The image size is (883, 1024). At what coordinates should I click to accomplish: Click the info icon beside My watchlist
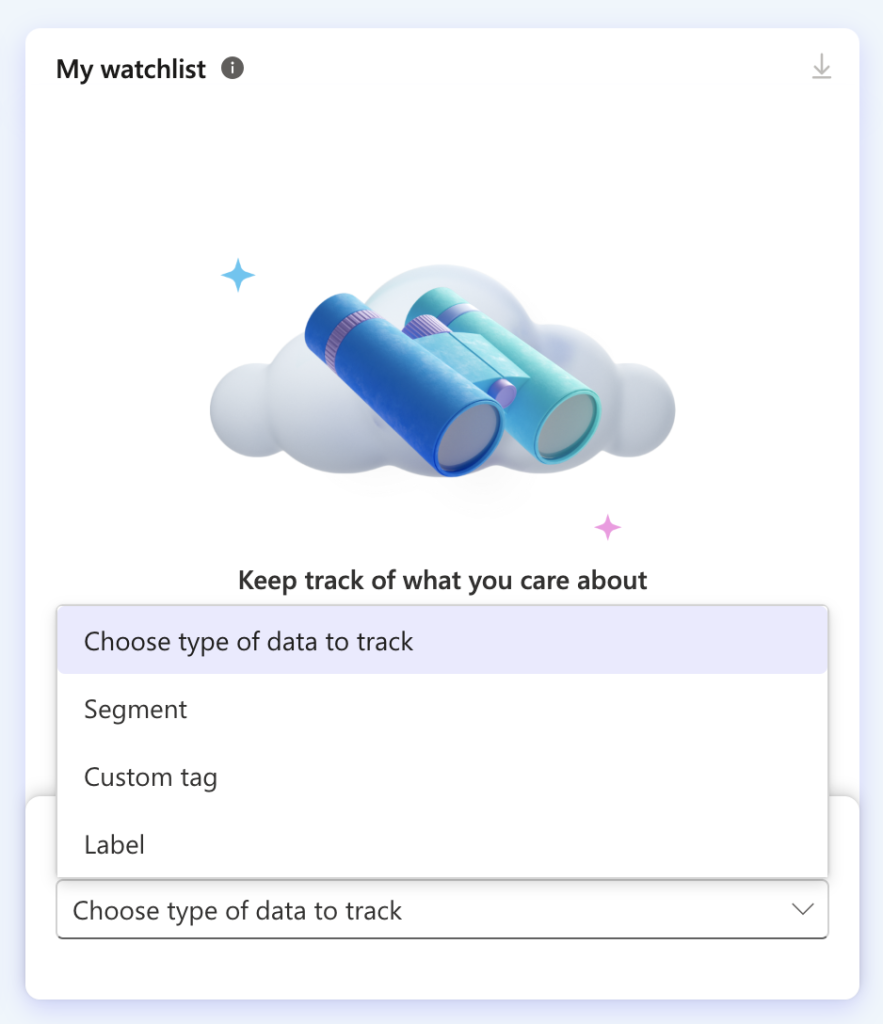click(x=233, y=68)
